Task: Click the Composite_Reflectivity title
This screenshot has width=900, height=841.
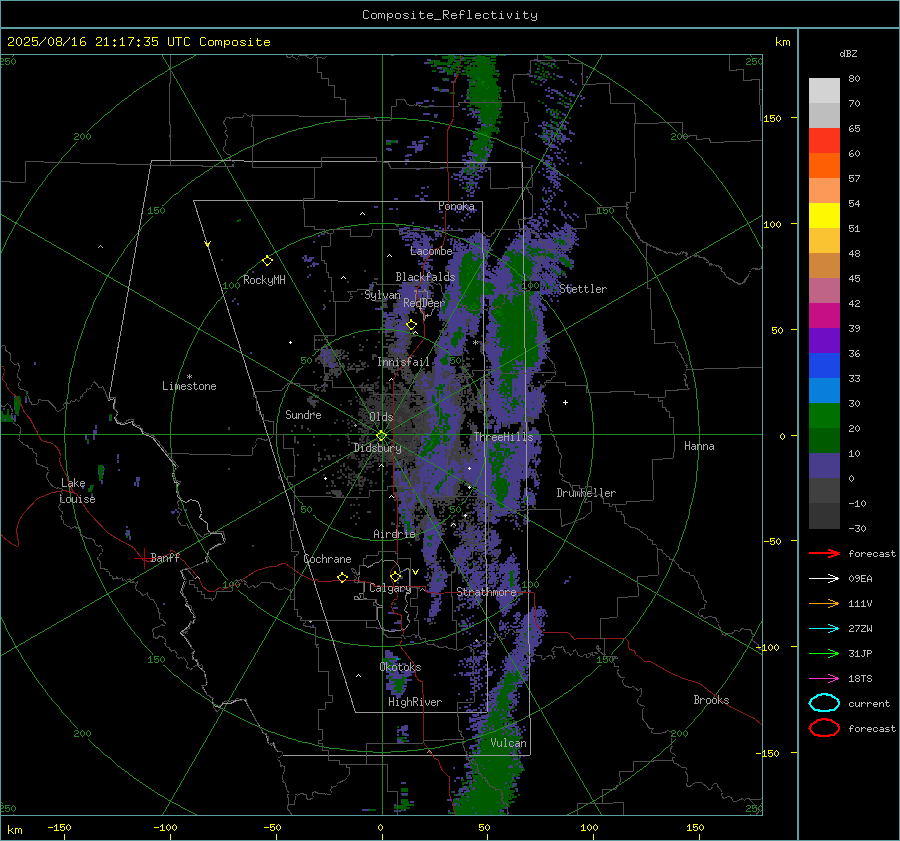Action: pyautogui.click(x=450, y=15)
